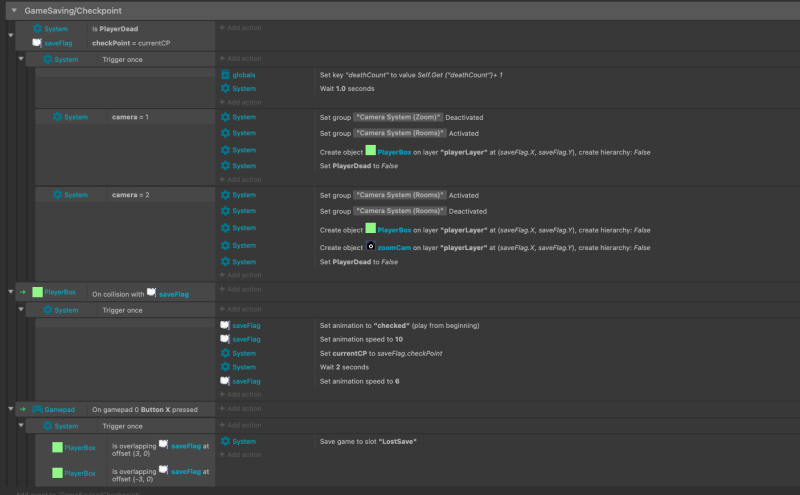Viewport: 800px width, 495px height.
Task: Click System icon for Wait 2 seconds
Action: (226, 366)
